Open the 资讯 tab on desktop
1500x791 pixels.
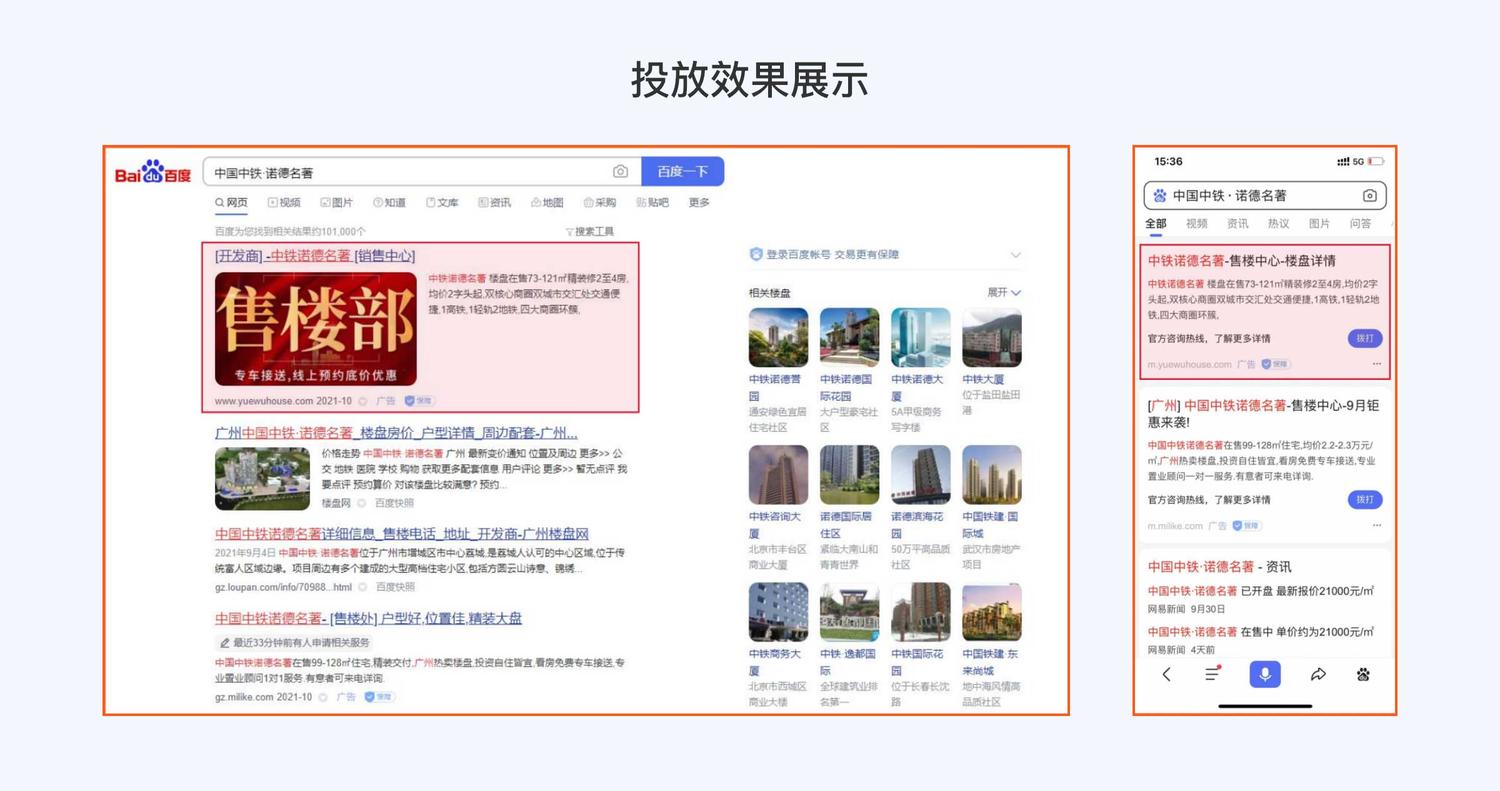[495, 202]
